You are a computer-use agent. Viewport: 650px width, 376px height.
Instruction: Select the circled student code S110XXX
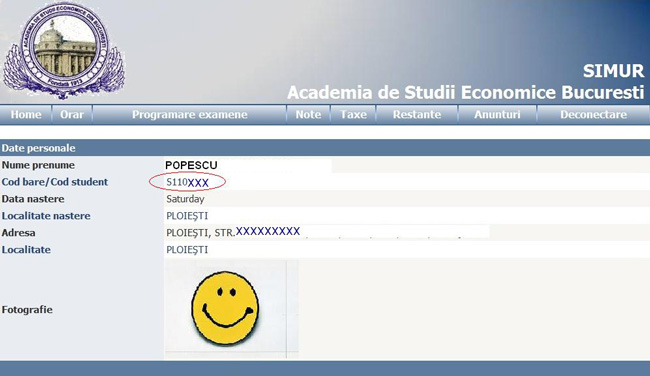tap(187, 182)
